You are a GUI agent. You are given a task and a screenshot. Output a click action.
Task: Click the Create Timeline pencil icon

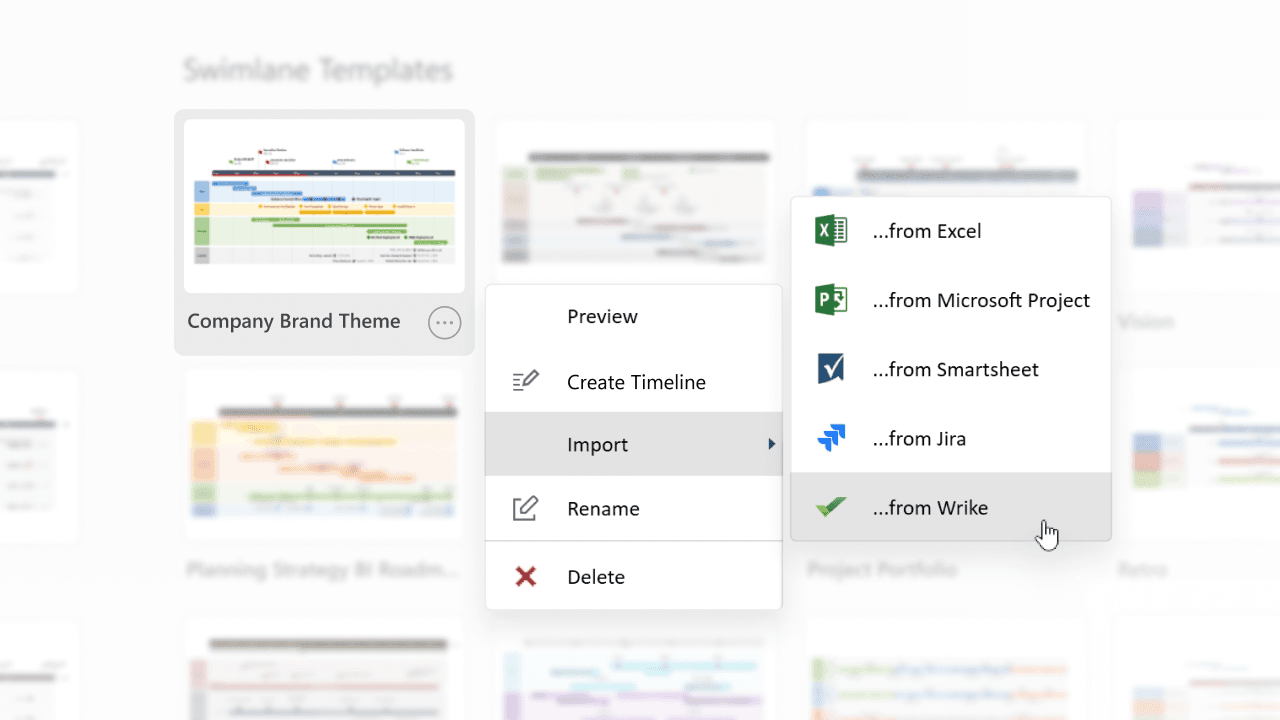[525, 381]
